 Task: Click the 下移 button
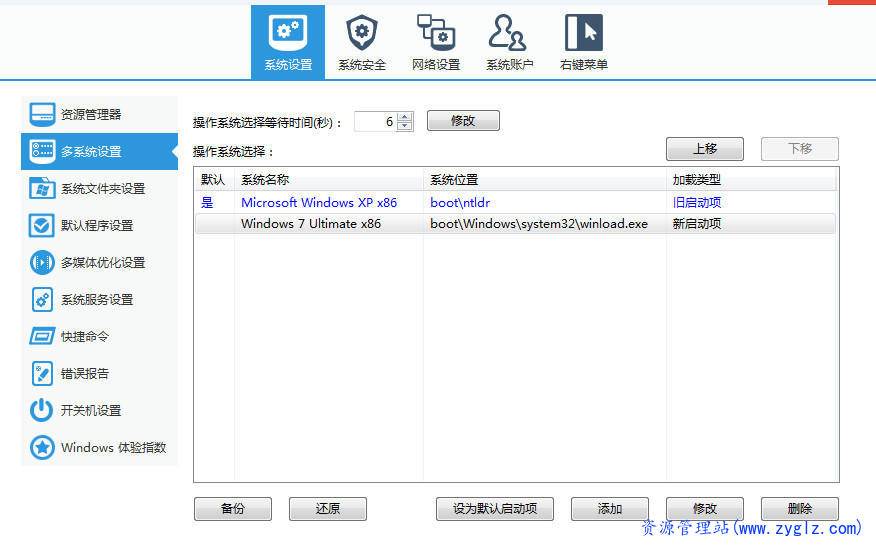click(x=799, y=149)
